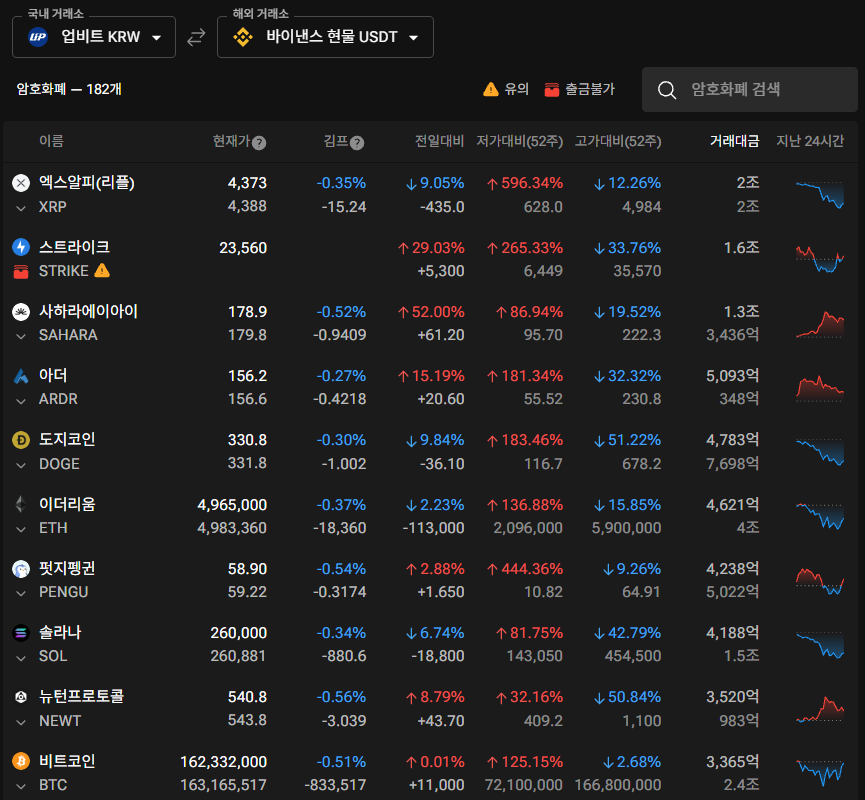Expand the SOL row chevron
Screen dimensions: 865x800
(x=21, y=658)
